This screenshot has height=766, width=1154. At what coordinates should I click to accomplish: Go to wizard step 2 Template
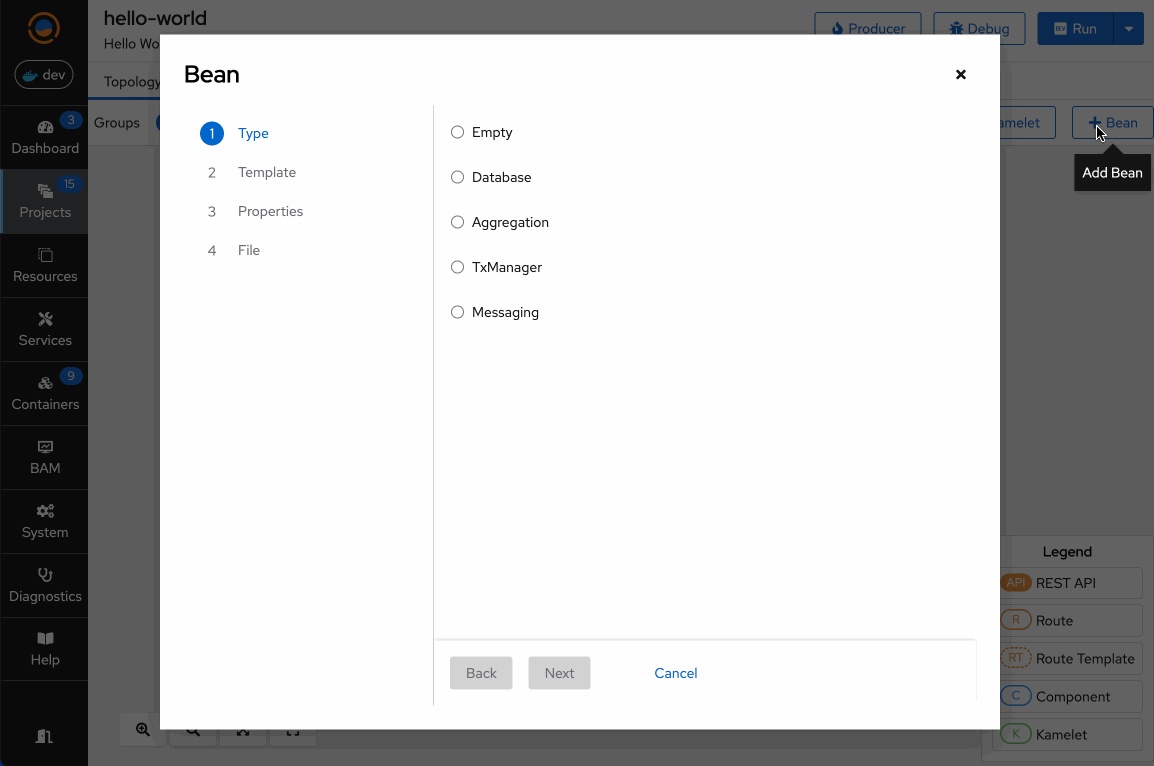click(x=249, y=172)
